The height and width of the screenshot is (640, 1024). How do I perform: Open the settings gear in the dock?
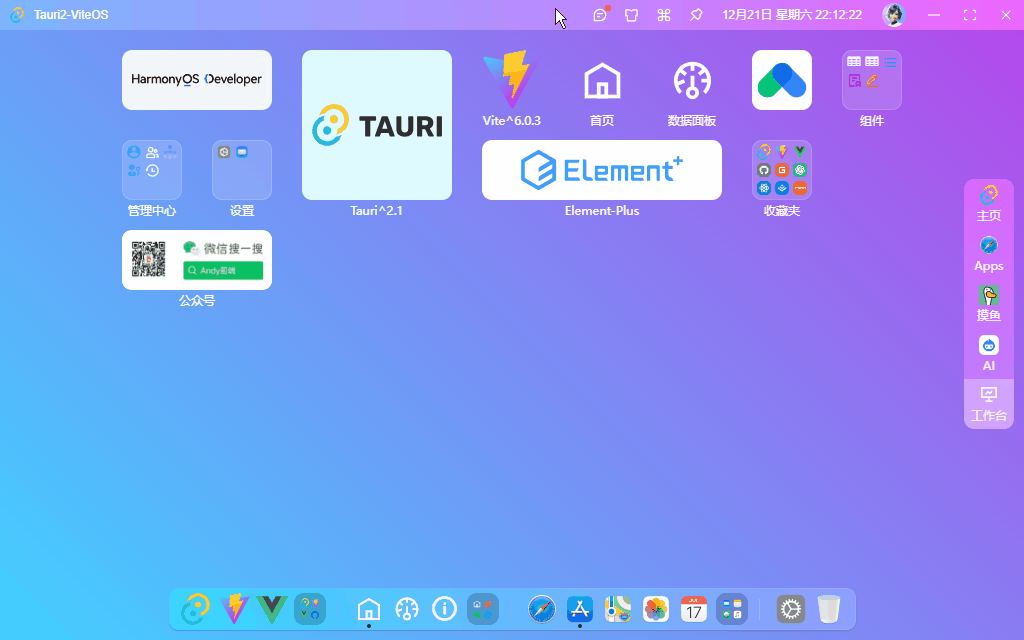pos(791,609)
